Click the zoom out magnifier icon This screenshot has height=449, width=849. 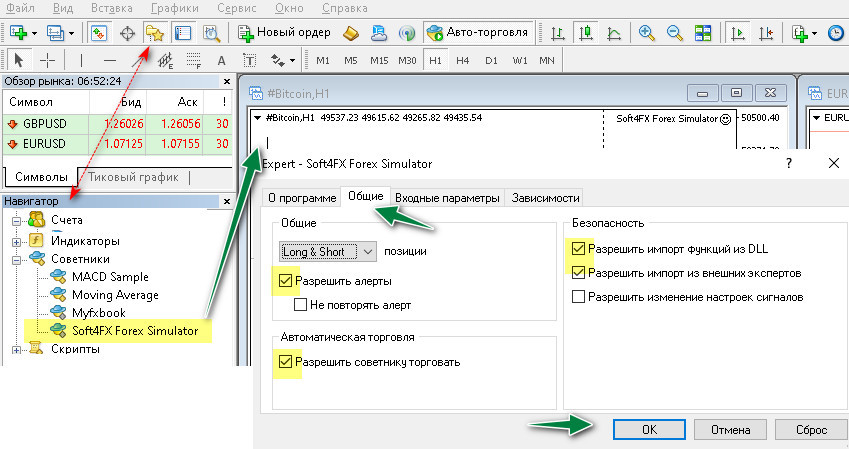click(675, 33)
